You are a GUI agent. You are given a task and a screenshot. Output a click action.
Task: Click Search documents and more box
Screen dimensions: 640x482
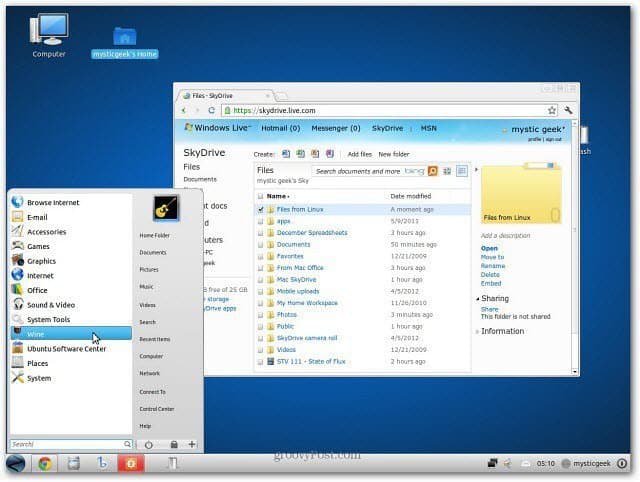(369, 171)
